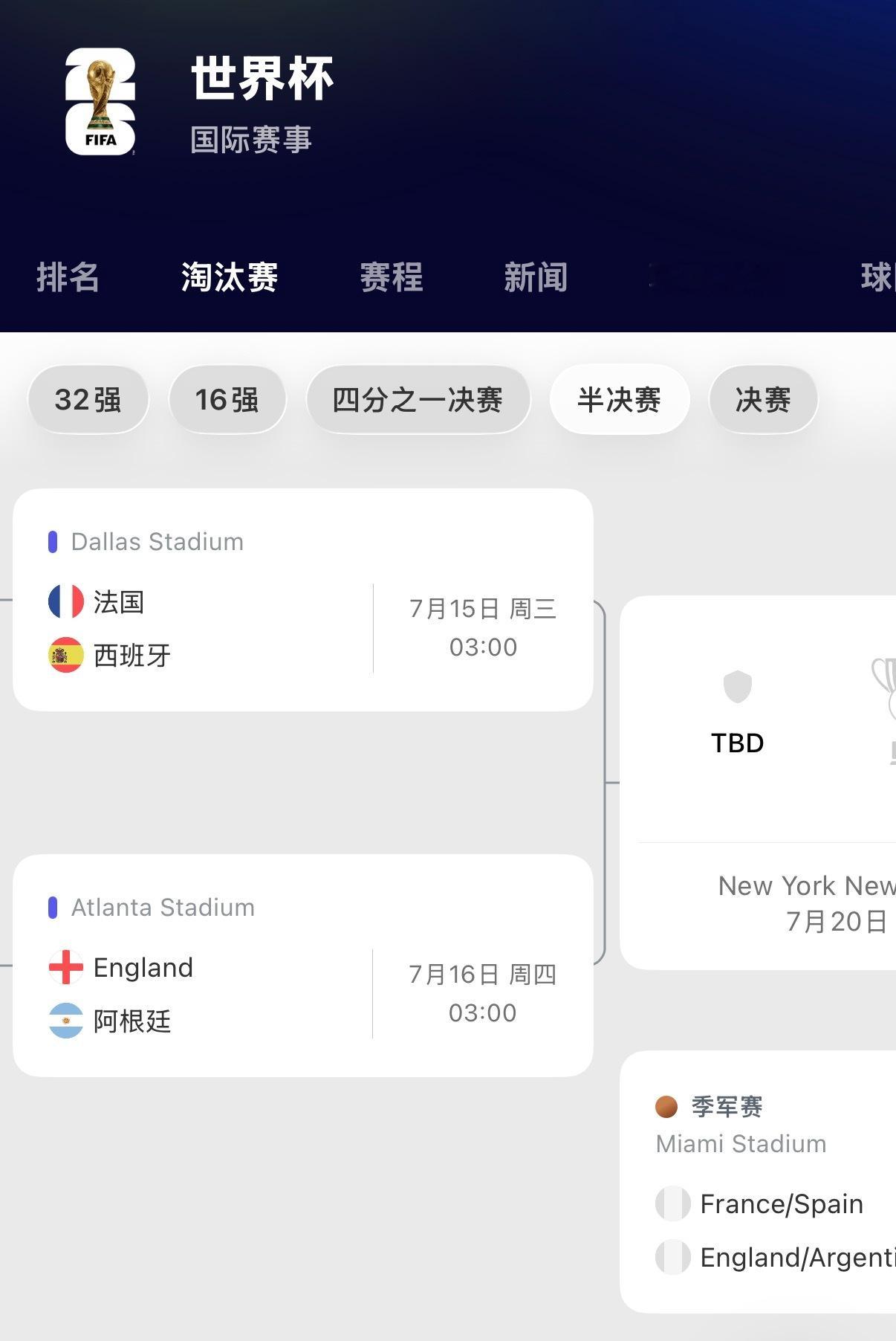
Task: Tap the France flag icon
Action: [66, 601]
